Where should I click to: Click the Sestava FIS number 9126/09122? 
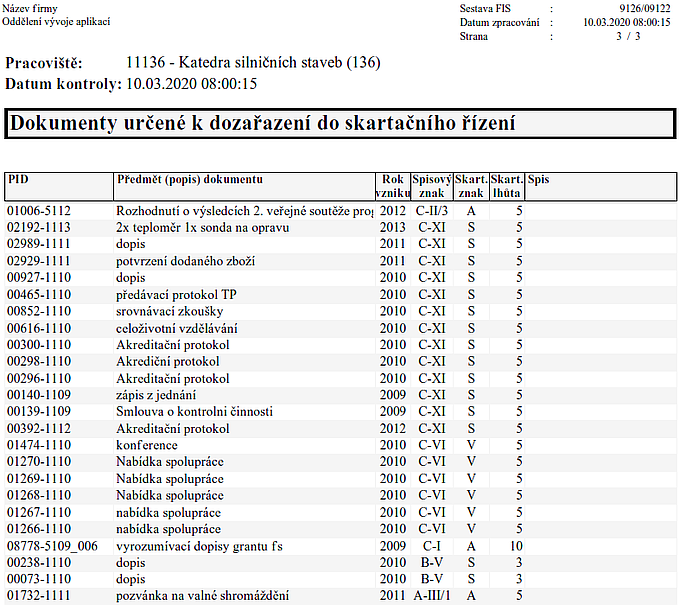[644, 9]
